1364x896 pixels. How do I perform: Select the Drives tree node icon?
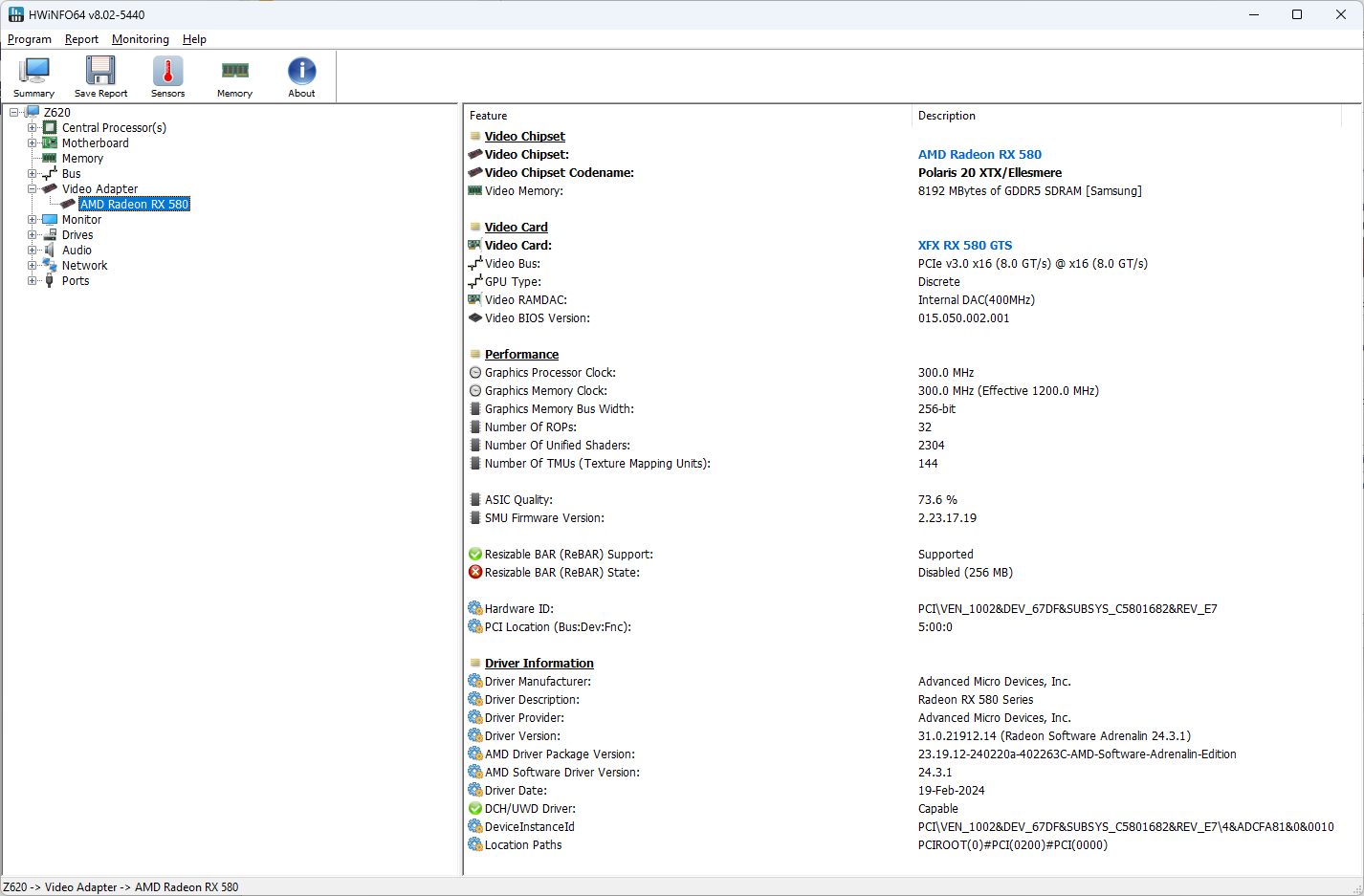(50, 234)
